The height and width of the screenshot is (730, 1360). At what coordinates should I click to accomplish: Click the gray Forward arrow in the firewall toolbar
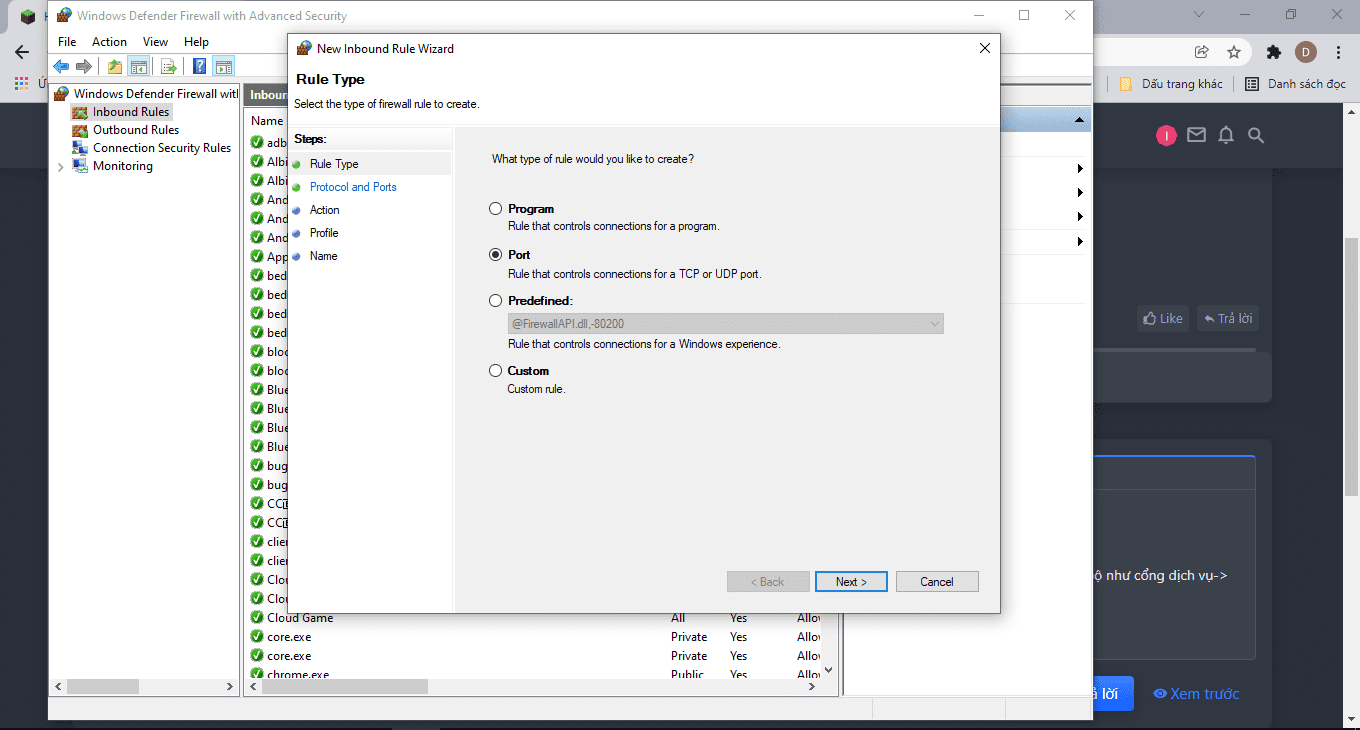84,67
